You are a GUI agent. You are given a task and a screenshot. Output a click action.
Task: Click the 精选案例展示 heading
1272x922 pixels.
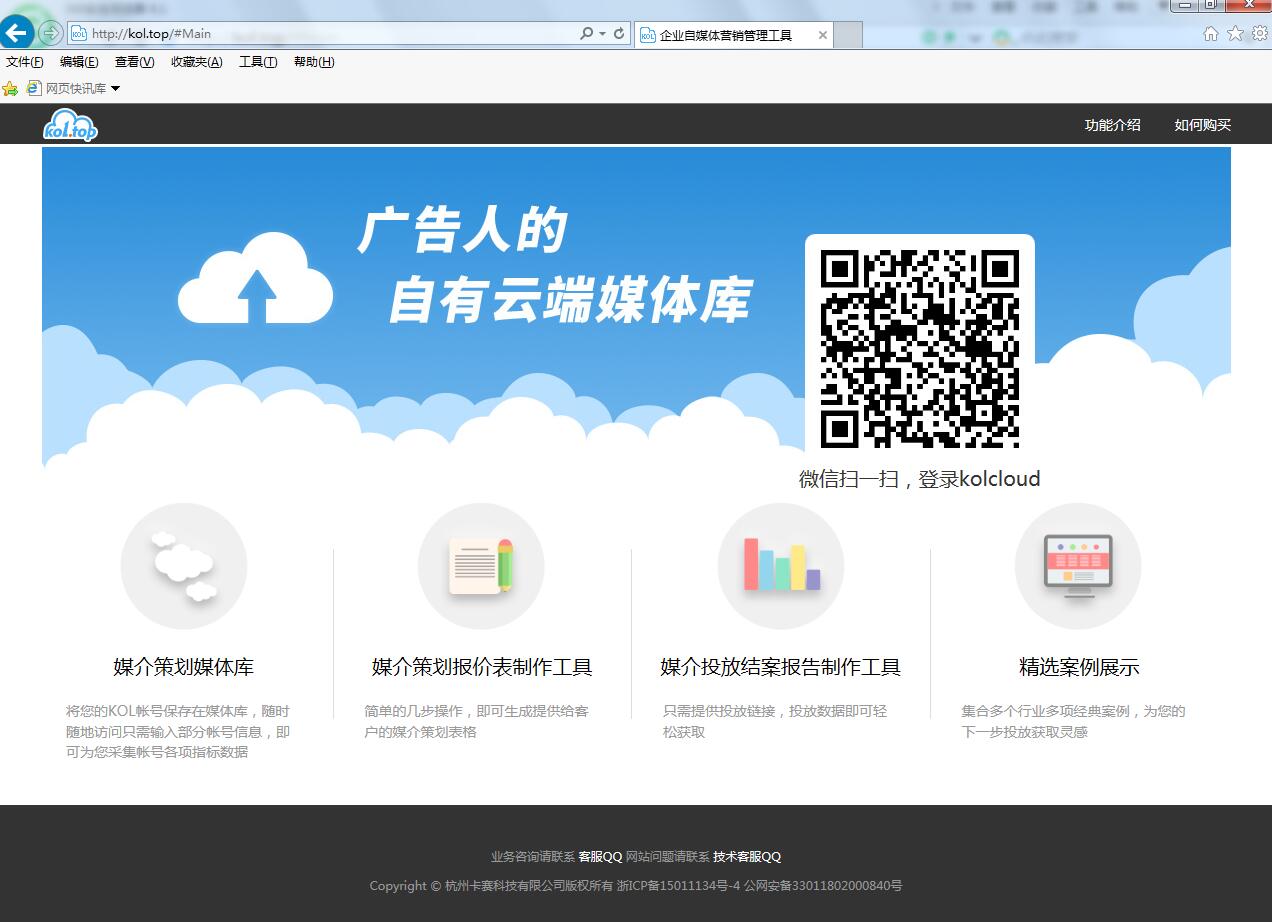click(1079, 667)
